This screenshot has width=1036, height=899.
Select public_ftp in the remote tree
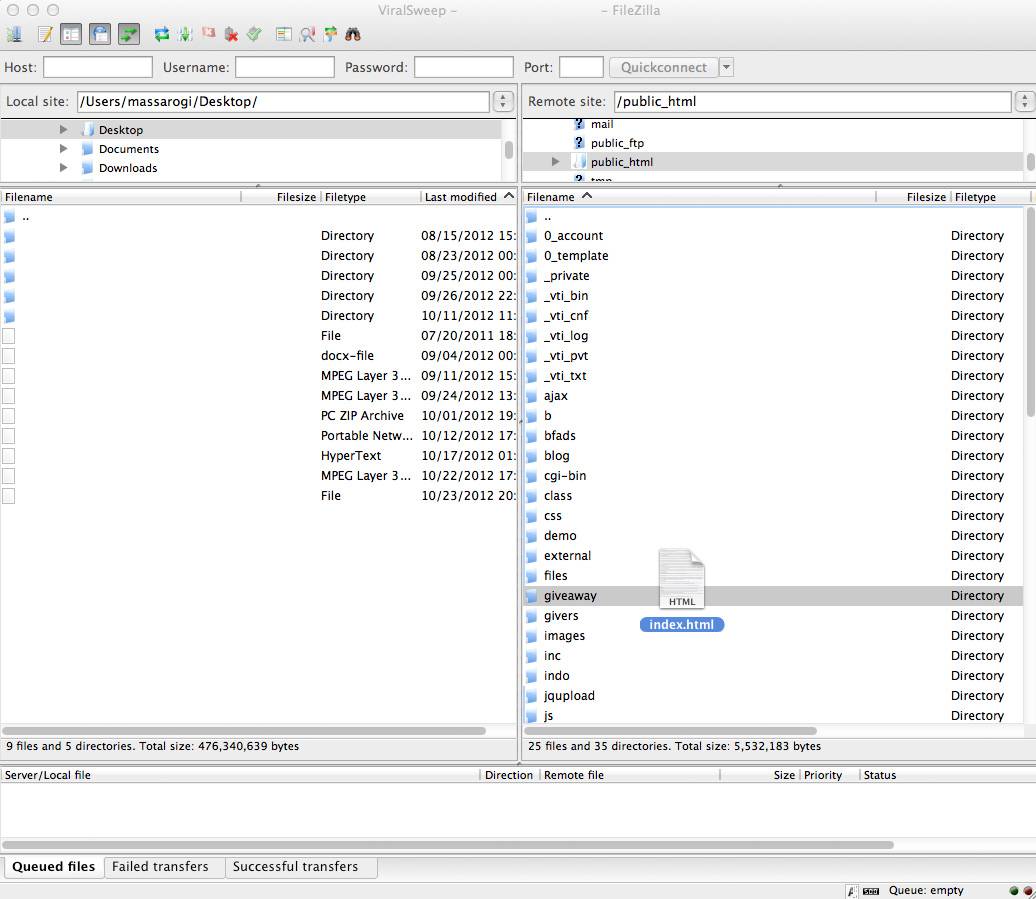pos(617,143)
